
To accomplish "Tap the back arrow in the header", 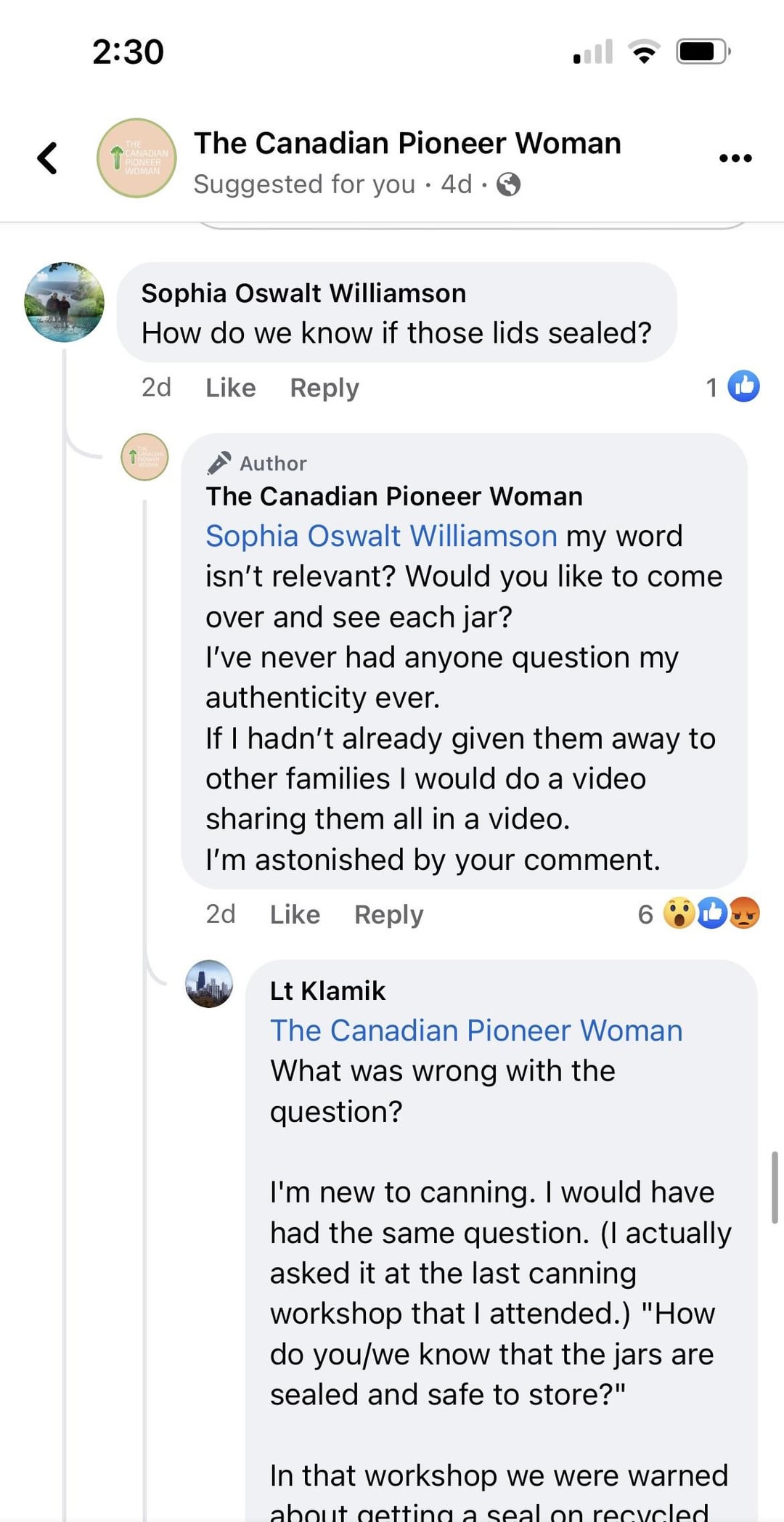I will click(48, 158).
